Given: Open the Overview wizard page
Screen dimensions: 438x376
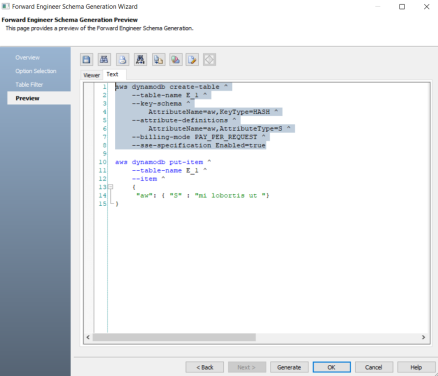Looking at the screenshot, I should (x=27, y=58).
